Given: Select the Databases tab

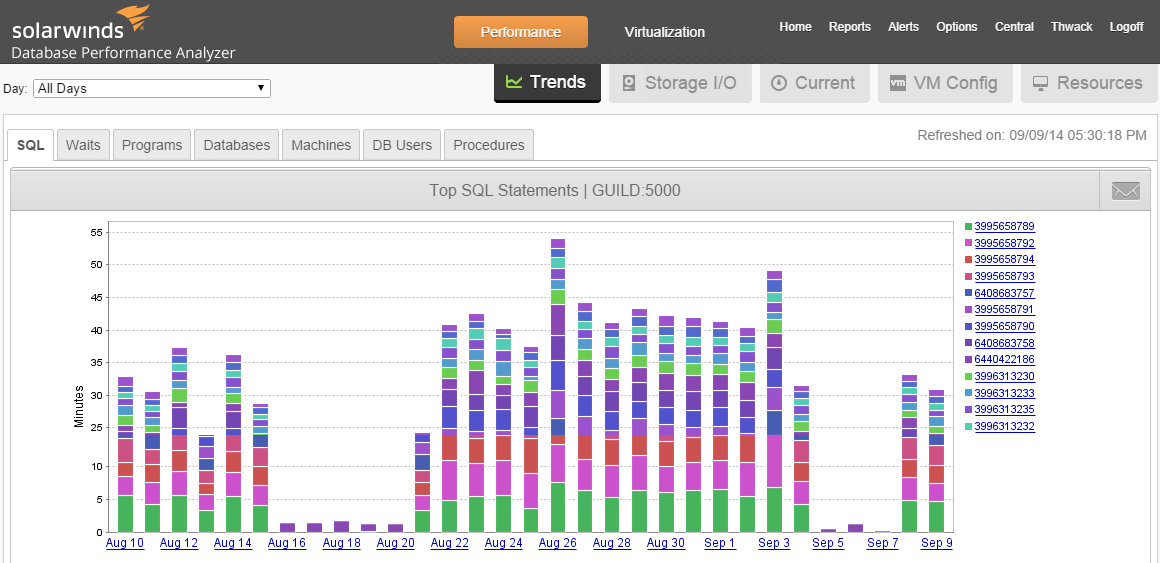Looking at the screenshot, I should click(x=237, y=145).
